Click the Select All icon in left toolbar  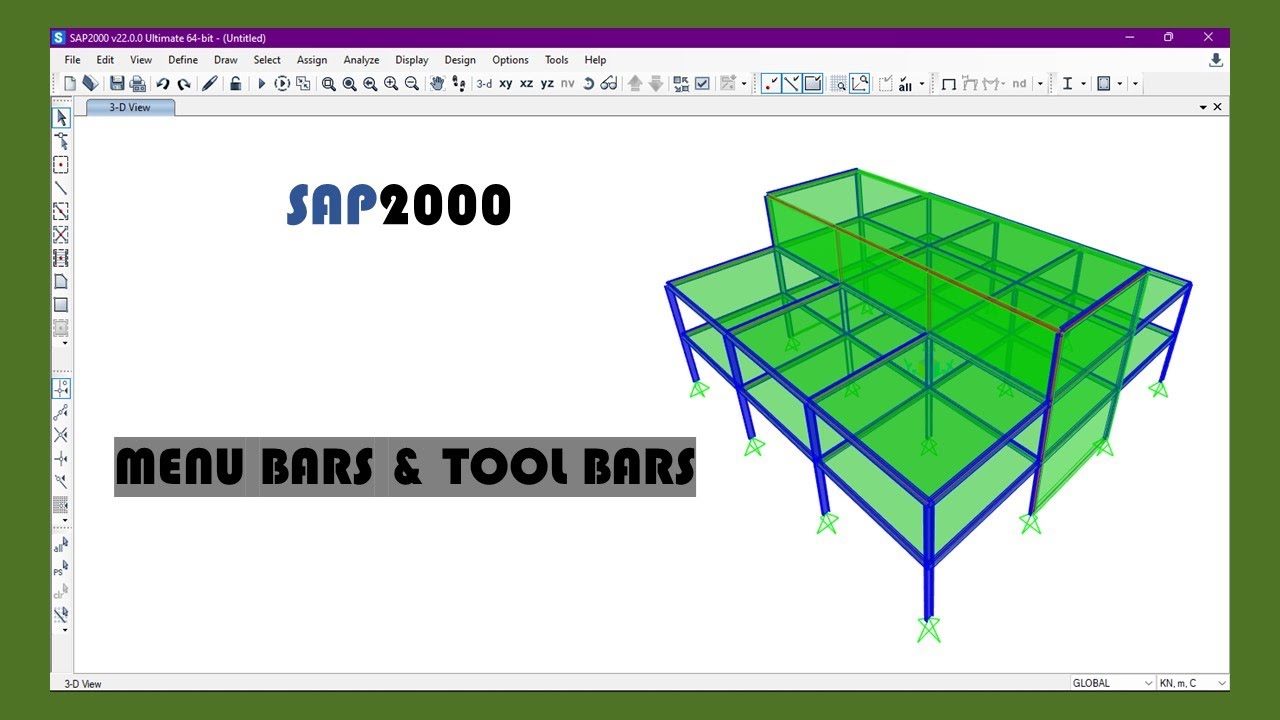pyautogui.click(x=61, y=545)
